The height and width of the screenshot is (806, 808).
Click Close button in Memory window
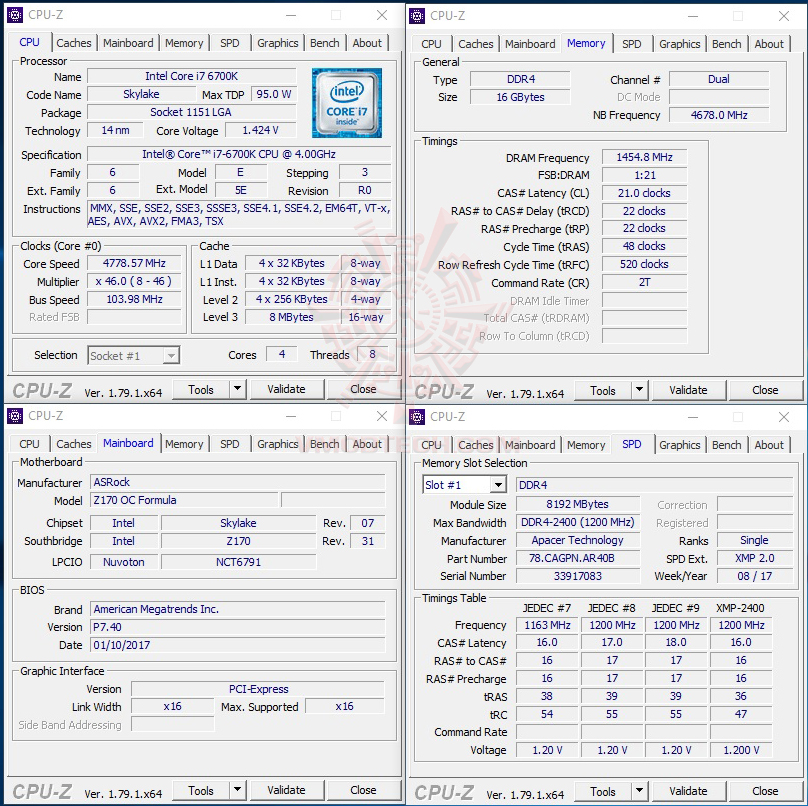(765, 390)
